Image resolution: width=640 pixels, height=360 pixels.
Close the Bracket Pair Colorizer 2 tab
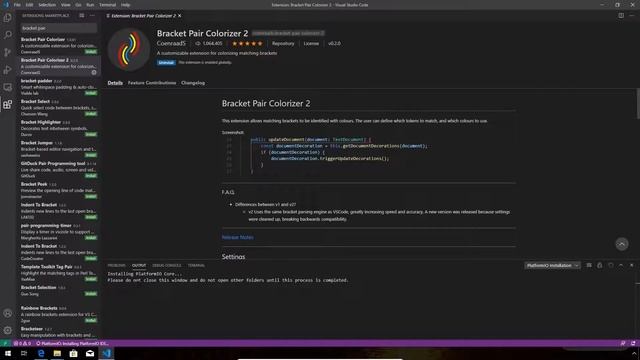point(180,16)
